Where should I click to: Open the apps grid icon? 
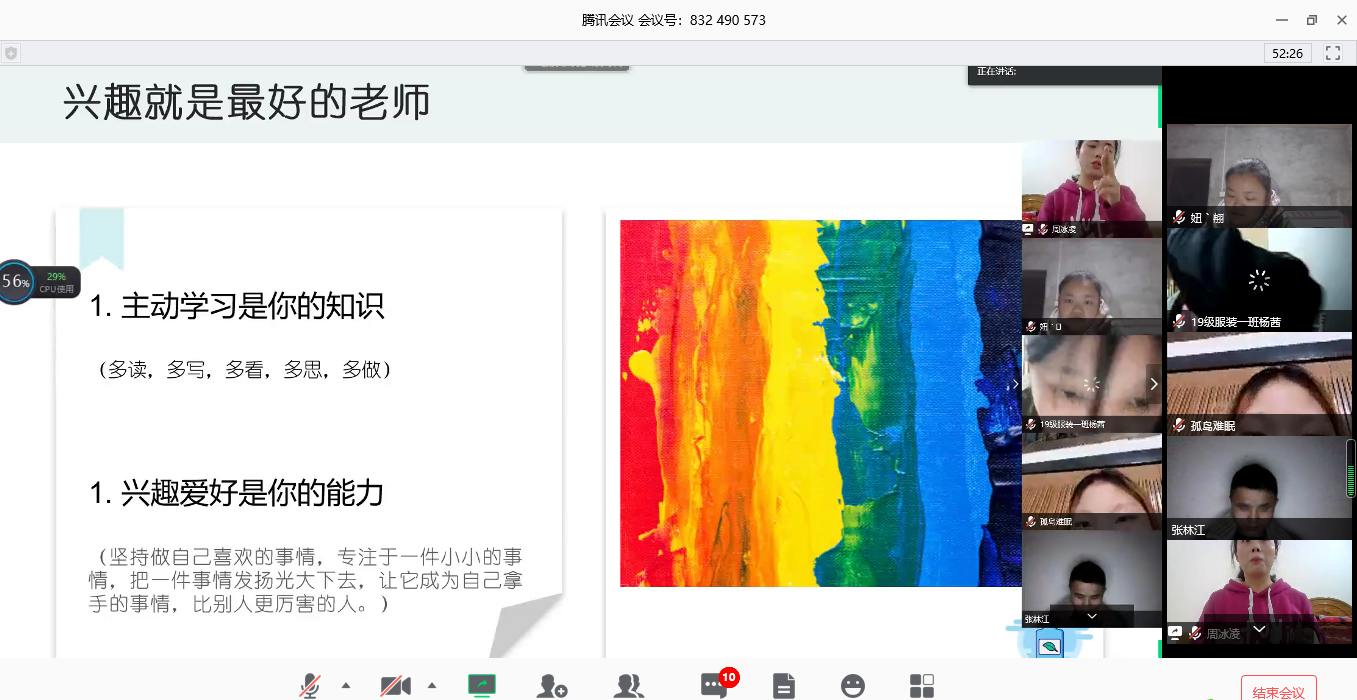[x=922, y=686]
